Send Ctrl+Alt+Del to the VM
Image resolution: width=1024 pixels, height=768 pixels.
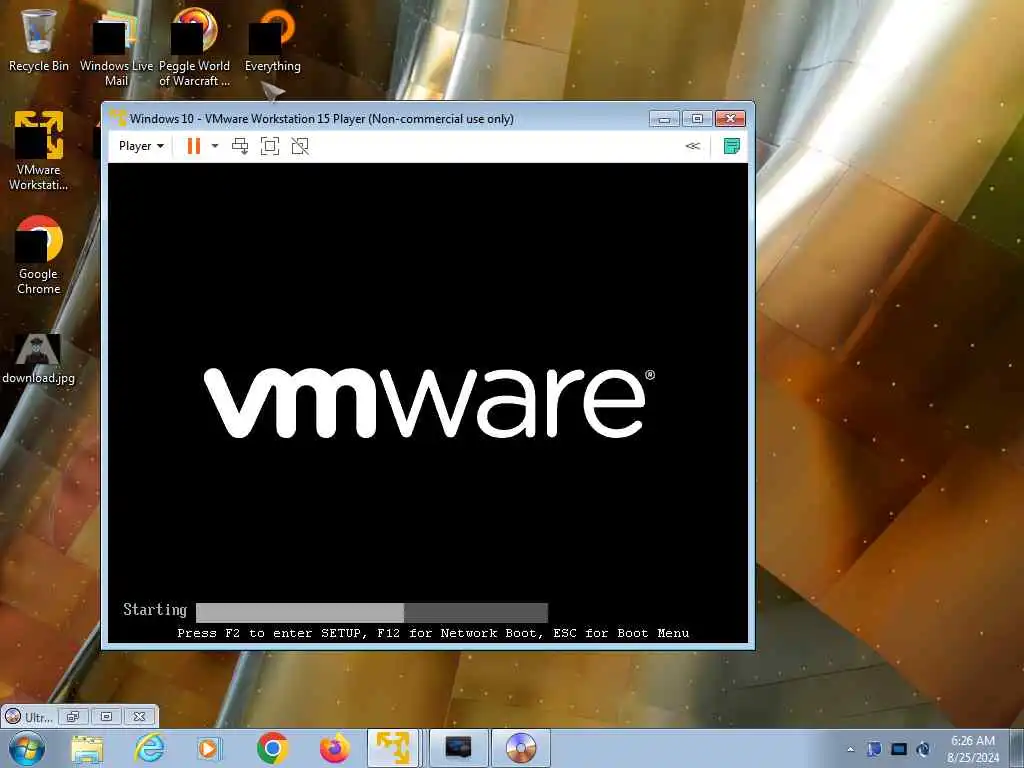pos(240,146)
